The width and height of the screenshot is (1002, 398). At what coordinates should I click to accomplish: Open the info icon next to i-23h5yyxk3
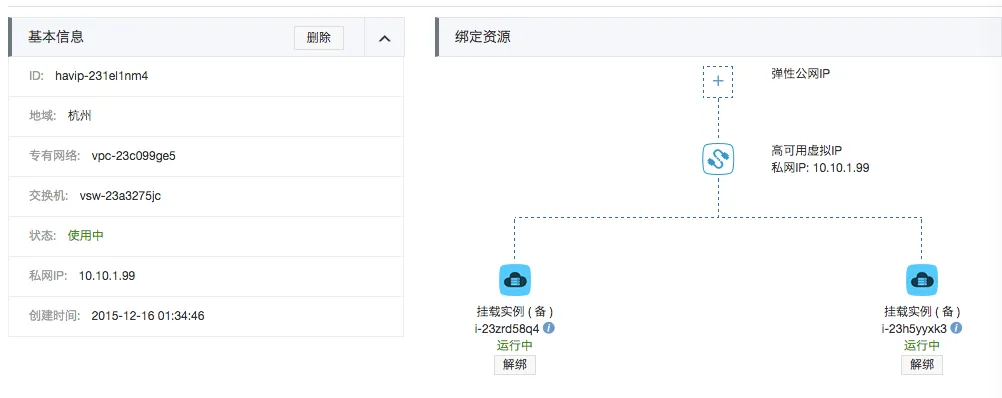pyautogui.click(x=956, y=328)
